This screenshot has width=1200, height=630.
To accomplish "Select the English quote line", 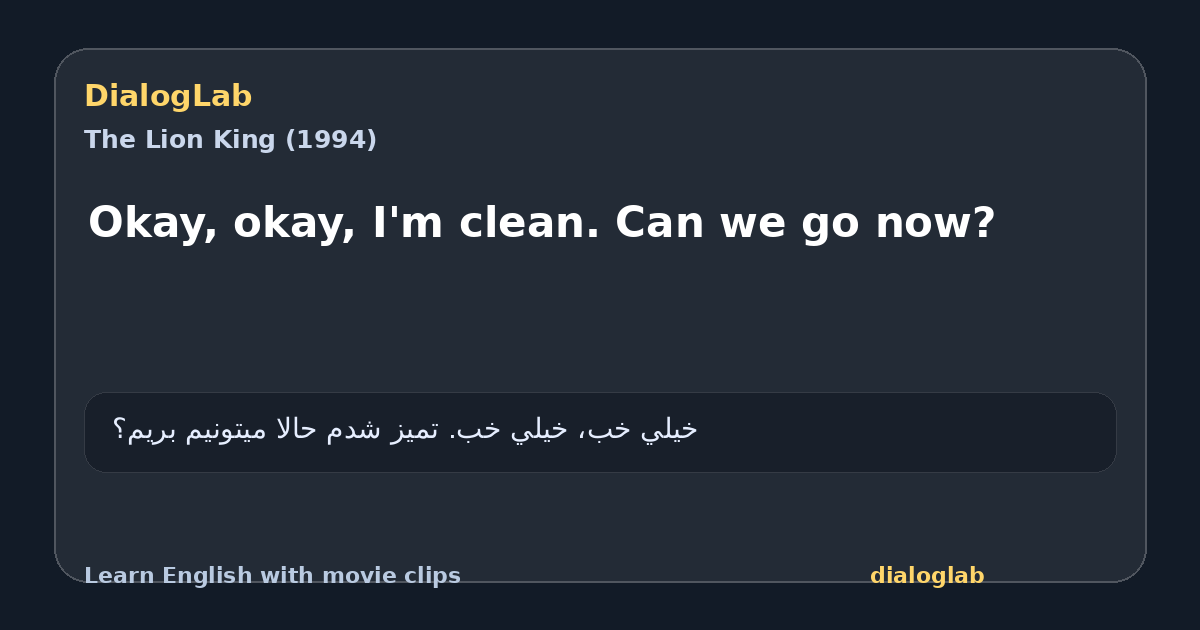I will coord(541,223).
